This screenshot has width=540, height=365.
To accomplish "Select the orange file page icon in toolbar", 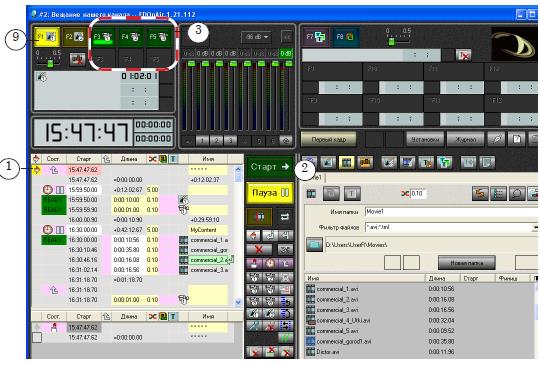I will [x=365, y=163].
